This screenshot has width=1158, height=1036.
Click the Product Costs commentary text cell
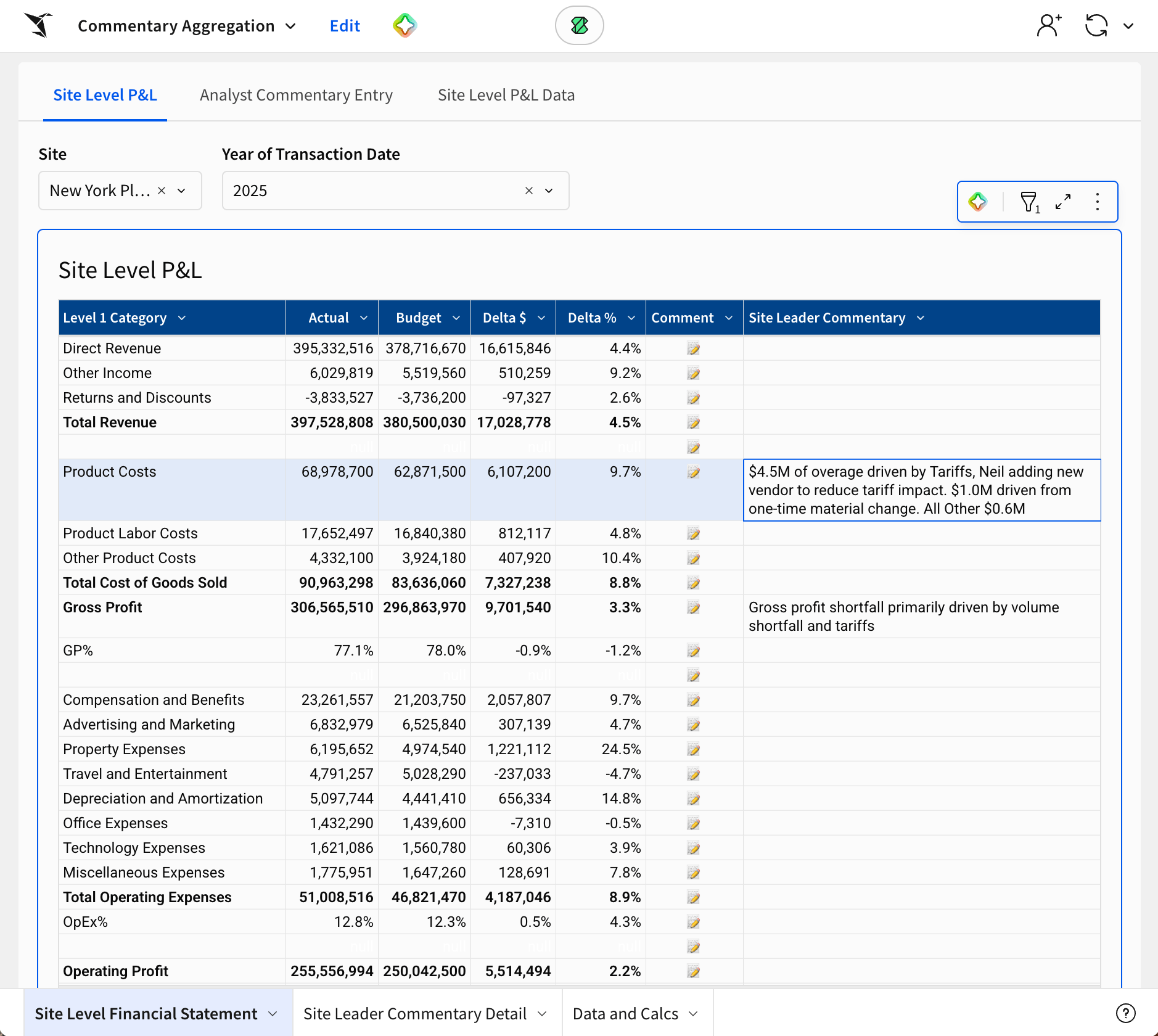click(x=921, y=490)
